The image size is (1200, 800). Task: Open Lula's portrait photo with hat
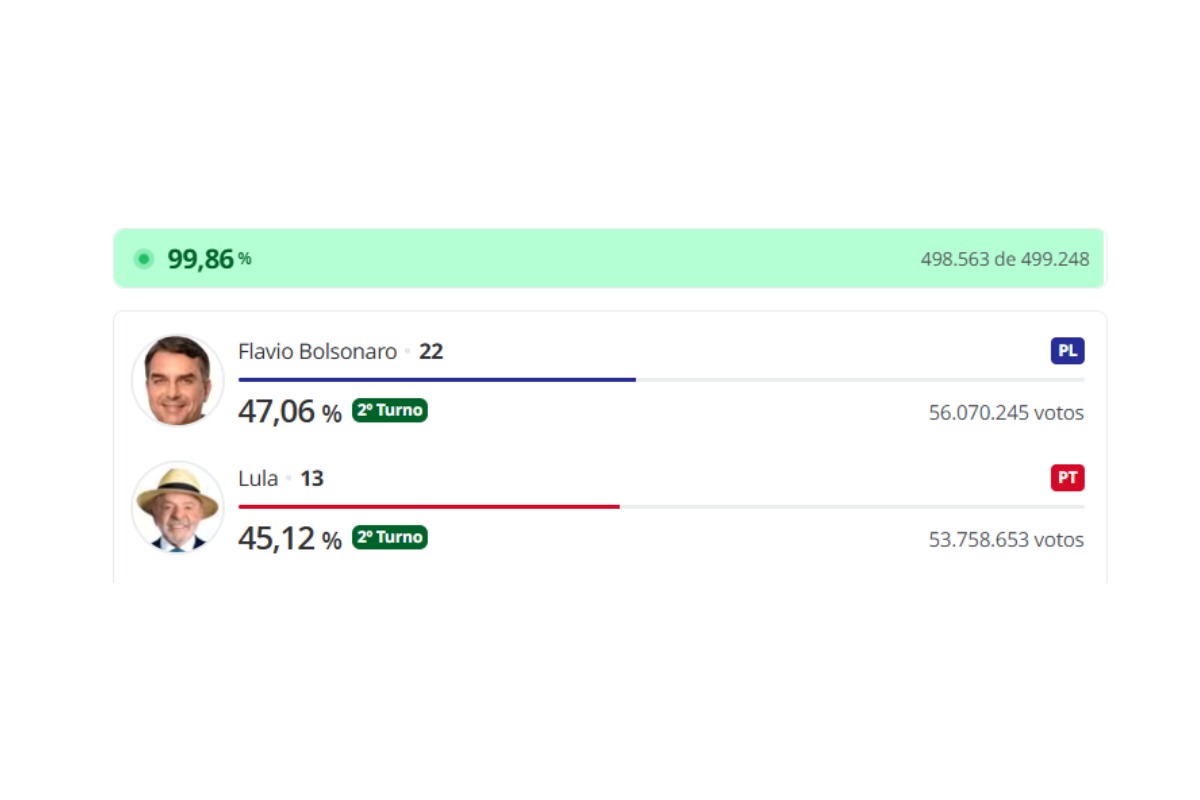[x=178, y=507]
